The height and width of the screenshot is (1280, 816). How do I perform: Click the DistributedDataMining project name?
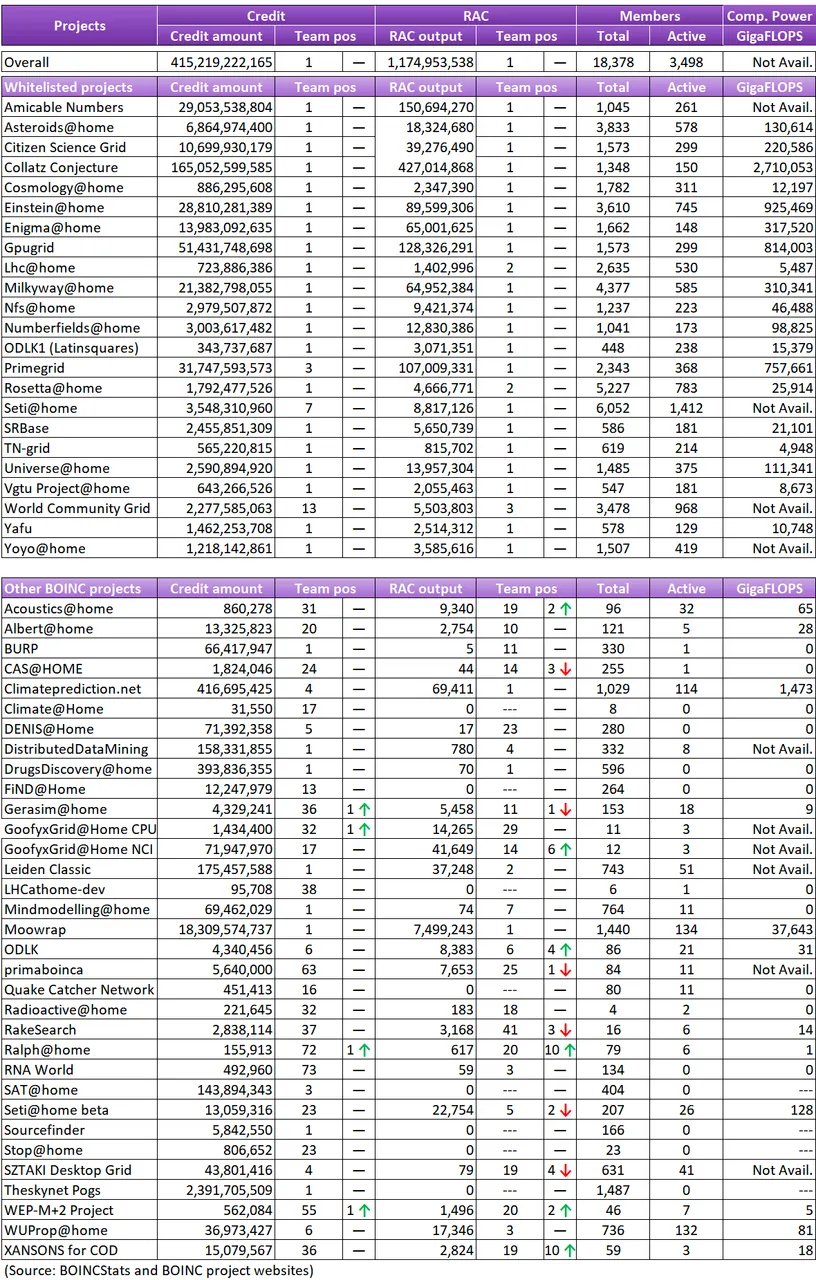point(76,749)
